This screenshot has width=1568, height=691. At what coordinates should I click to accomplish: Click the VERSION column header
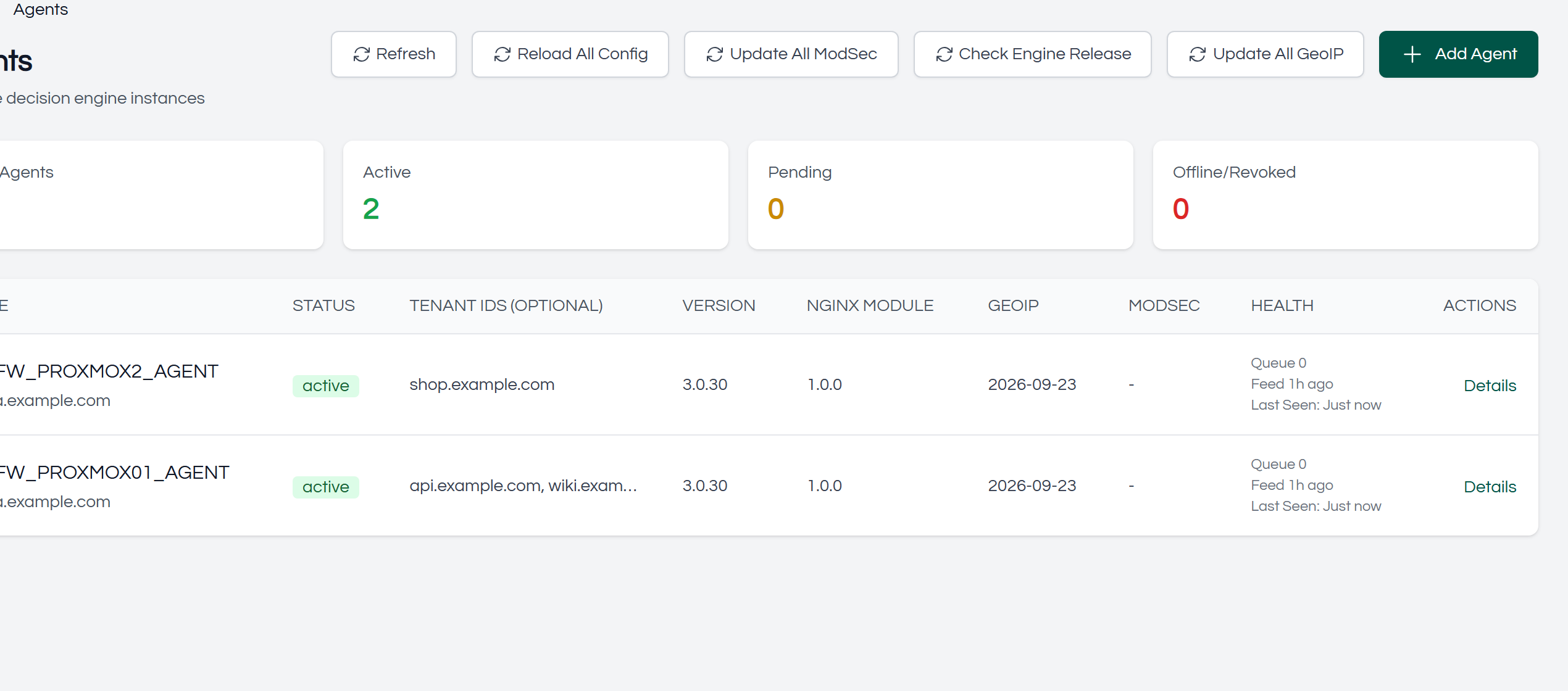coord(719,305)
